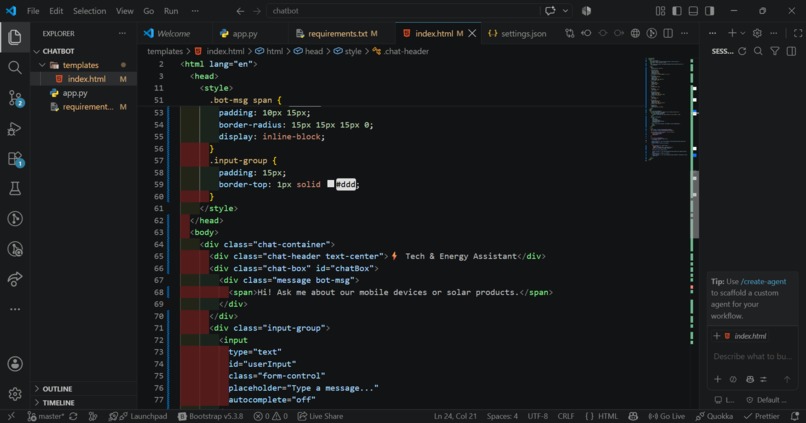Click the errors and warnings counter

point(271,416)
